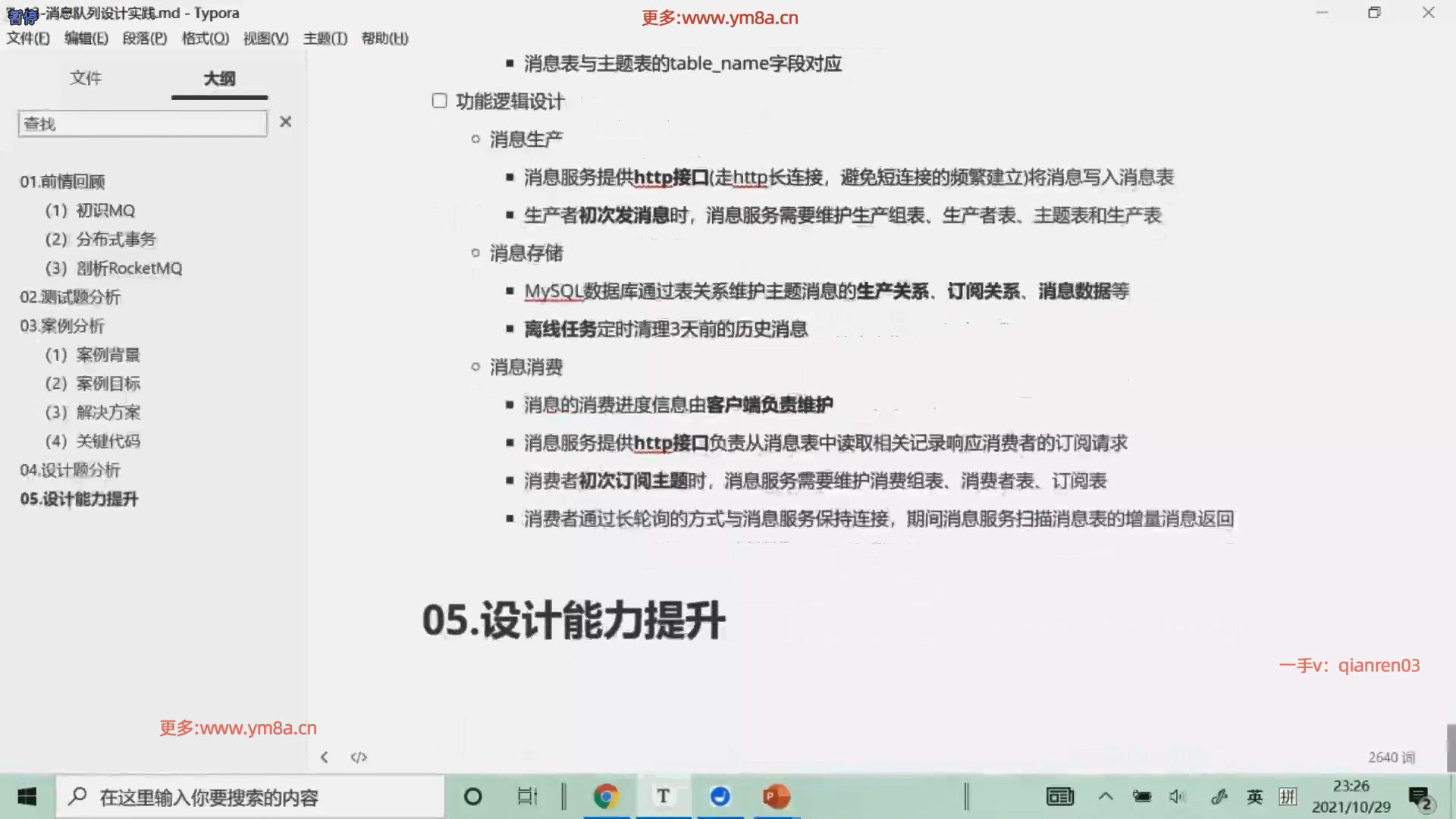Viewport: 1456px width, 819px height.
Task: Click the 查找 outline search field
Action: pyautogui.click(x=143, y=124)
